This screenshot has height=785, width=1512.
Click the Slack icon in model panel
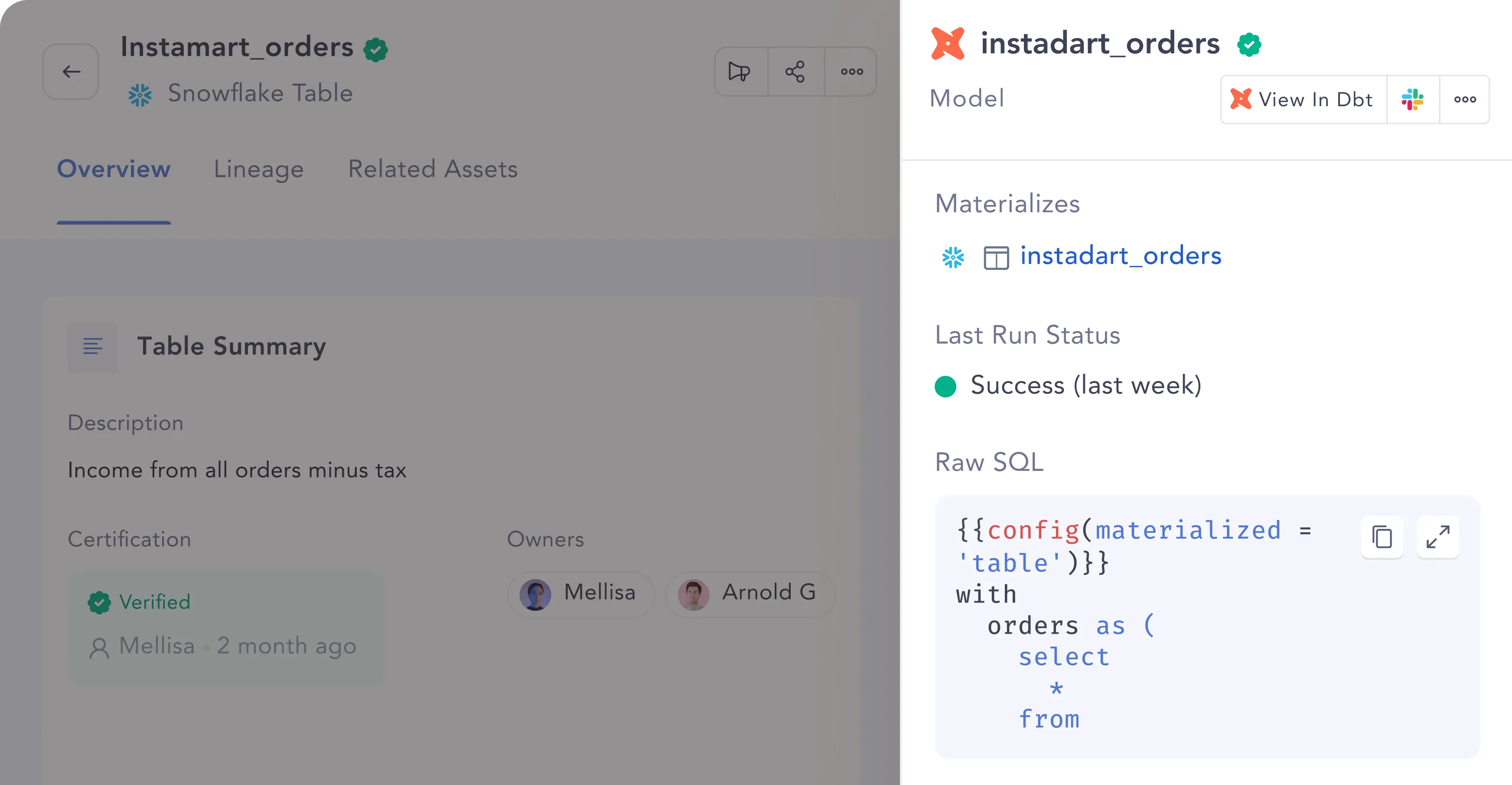[x=1413, y=99]
